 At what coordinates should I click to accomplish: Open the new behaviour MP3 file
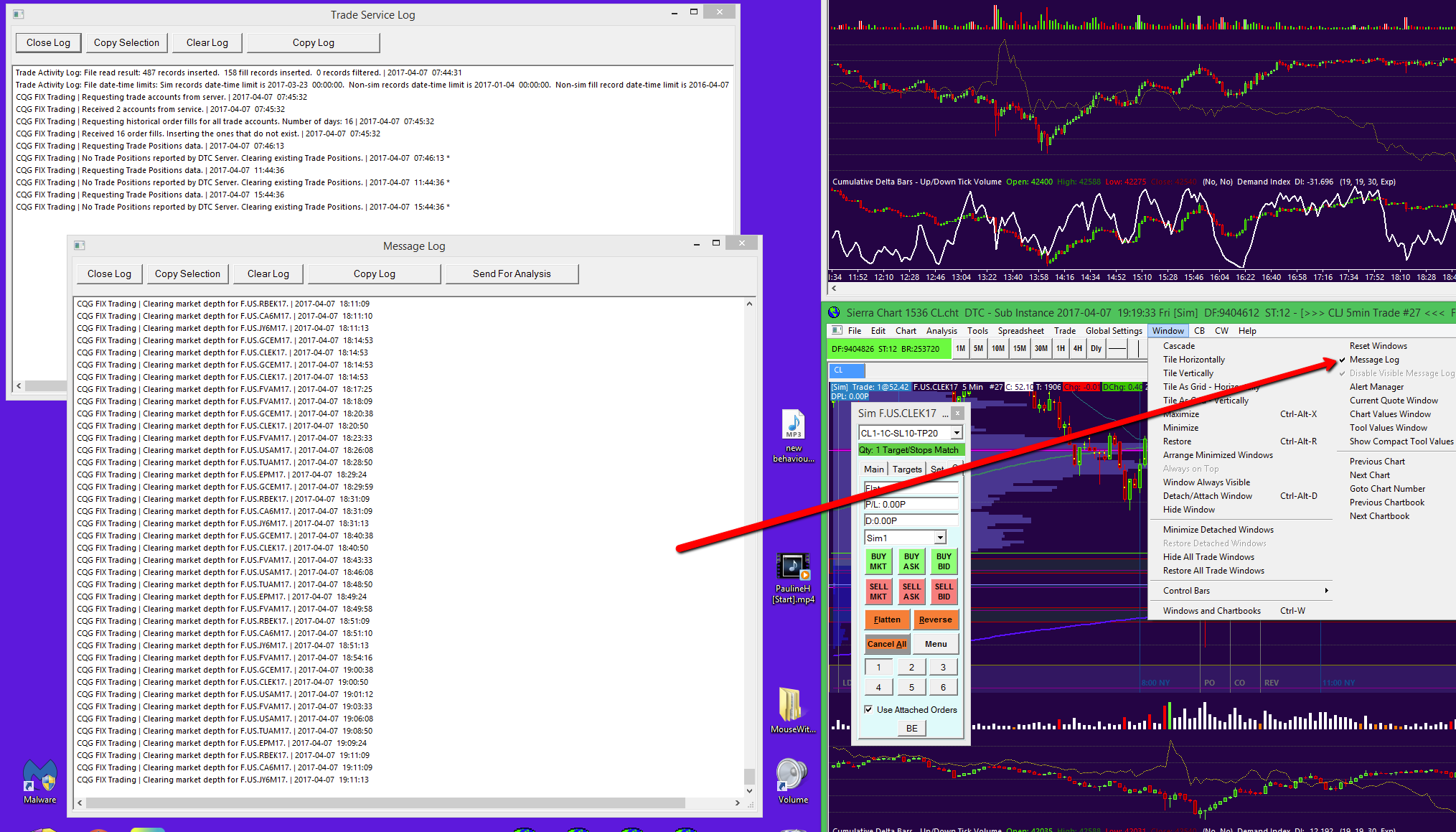pos(793,425)
